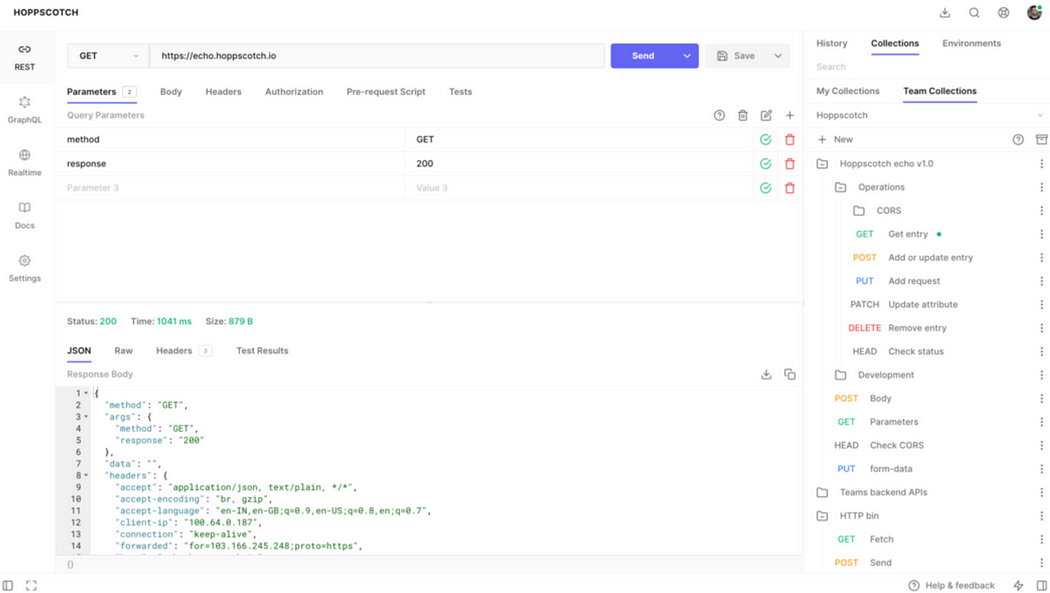Click the Value 3 input field
The width and height of the screenshot is (1050, 593).
pyautogui.click(x=579, y=188)
